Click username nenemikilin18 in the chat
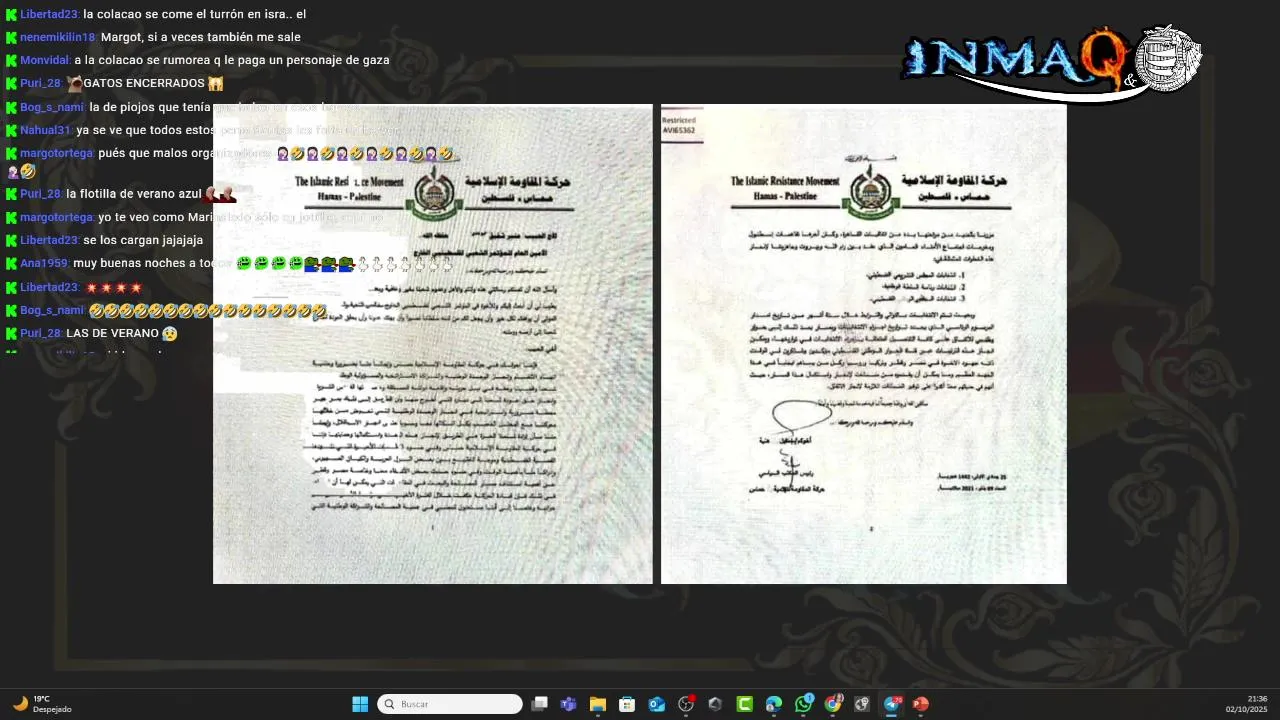1280x720 pixels. pos(58,37)
